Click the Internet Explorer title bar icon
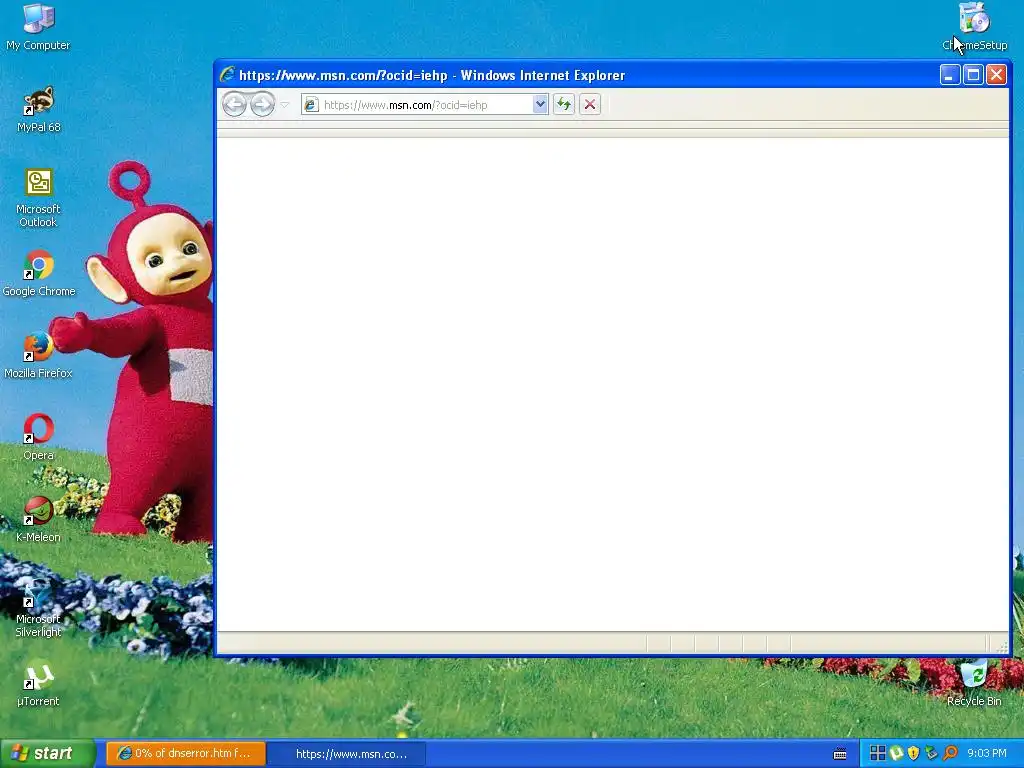The image size is (1024, 768). (x=227, y=74)
